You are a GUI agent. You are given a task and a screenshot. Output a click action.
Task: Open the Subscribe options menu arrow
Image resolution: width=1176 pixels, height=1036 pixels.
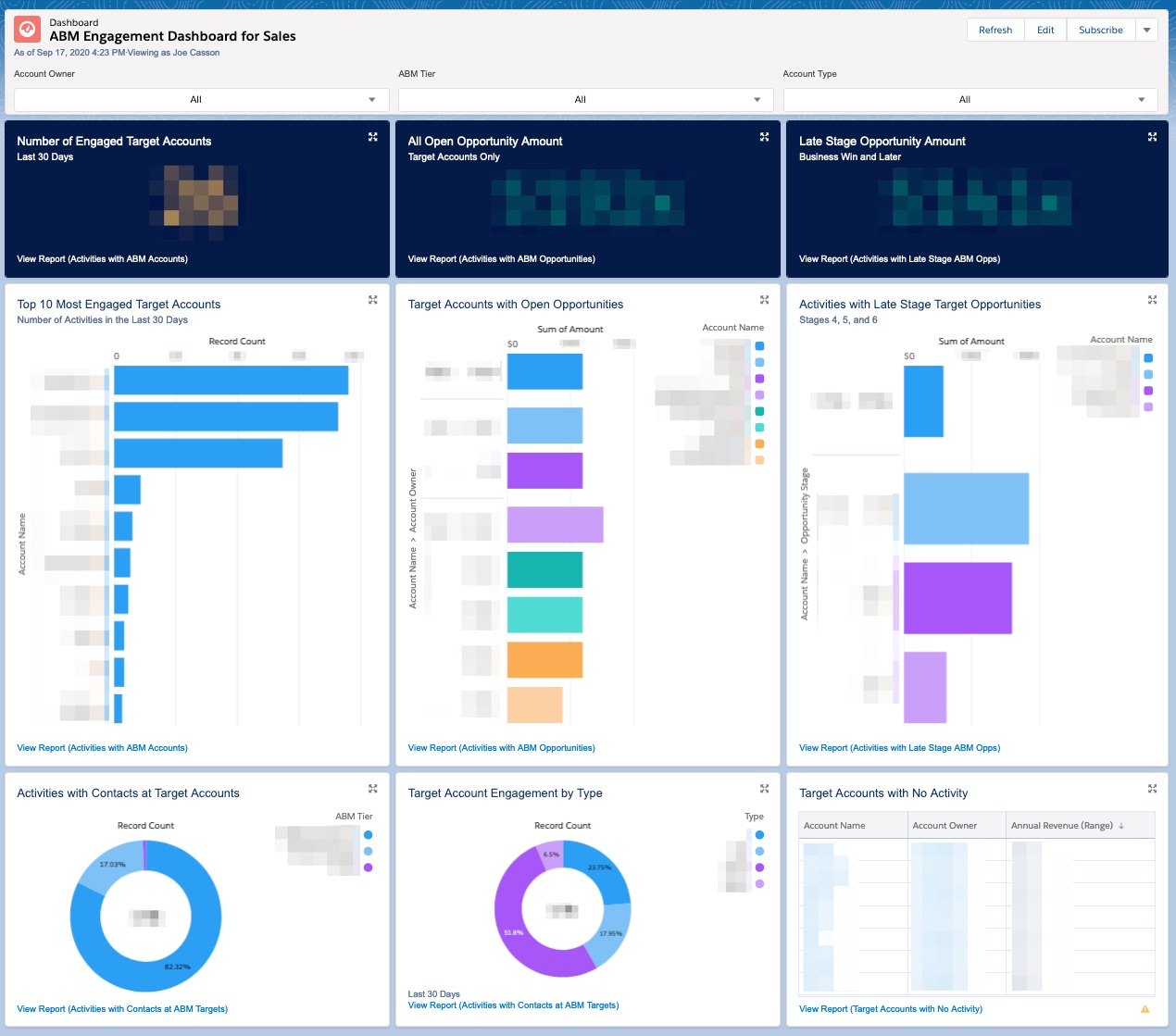point(1146,29)
